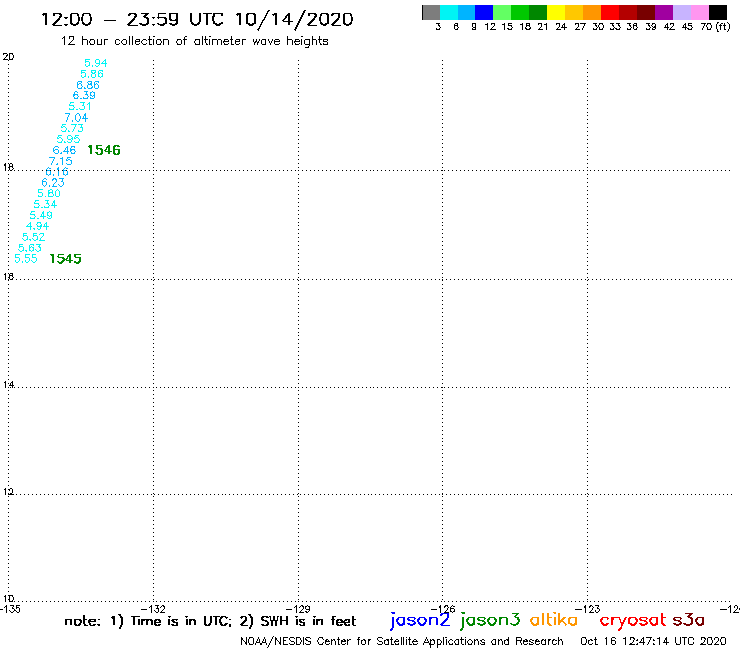The width and height of the screenshot is (740, 650).
Task: Click the jason3 satellite label
Action: click(x=490, y=620)
